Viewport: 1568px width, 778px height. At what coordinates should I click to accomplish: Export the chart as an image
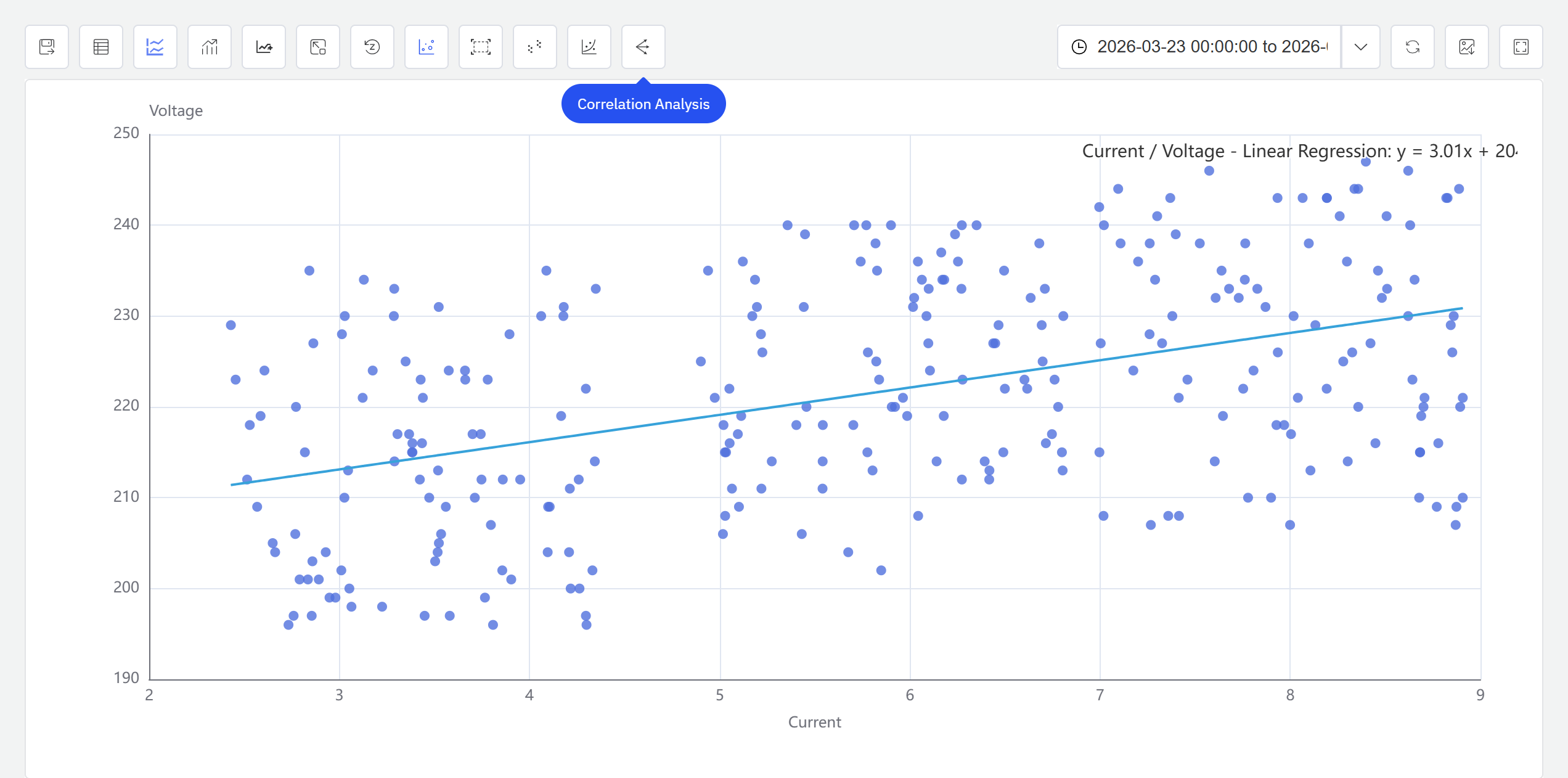point(1467,47)
